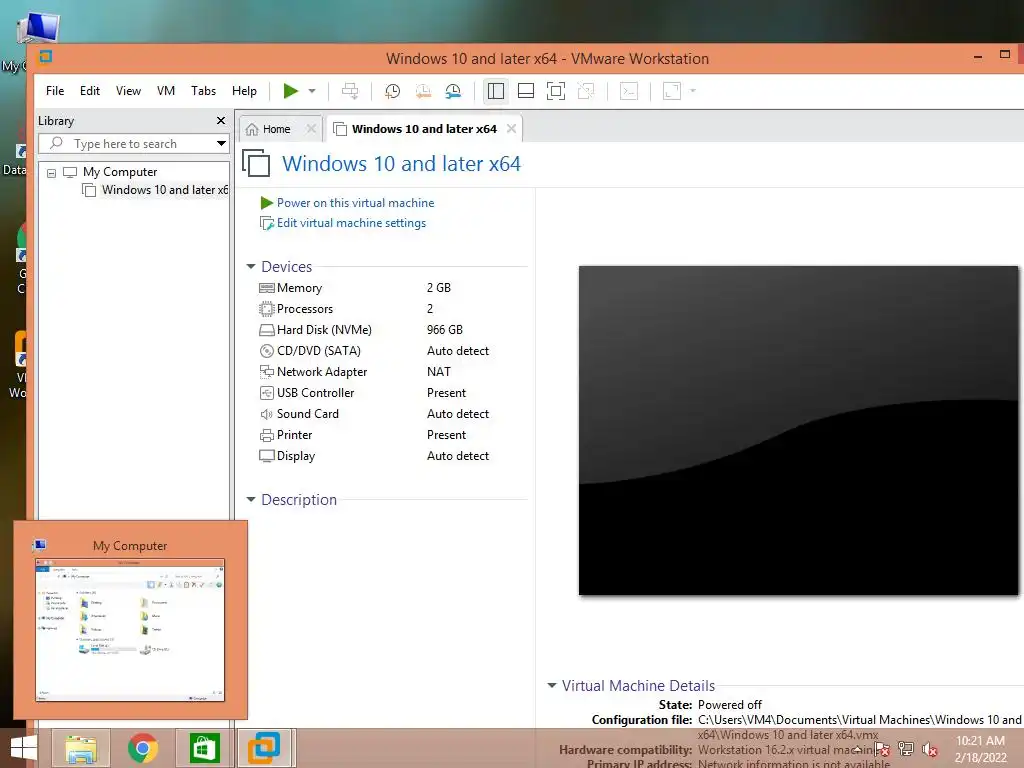The image size is (1024, 768).
Task: Select the Display device
Action: pos(296,456)
